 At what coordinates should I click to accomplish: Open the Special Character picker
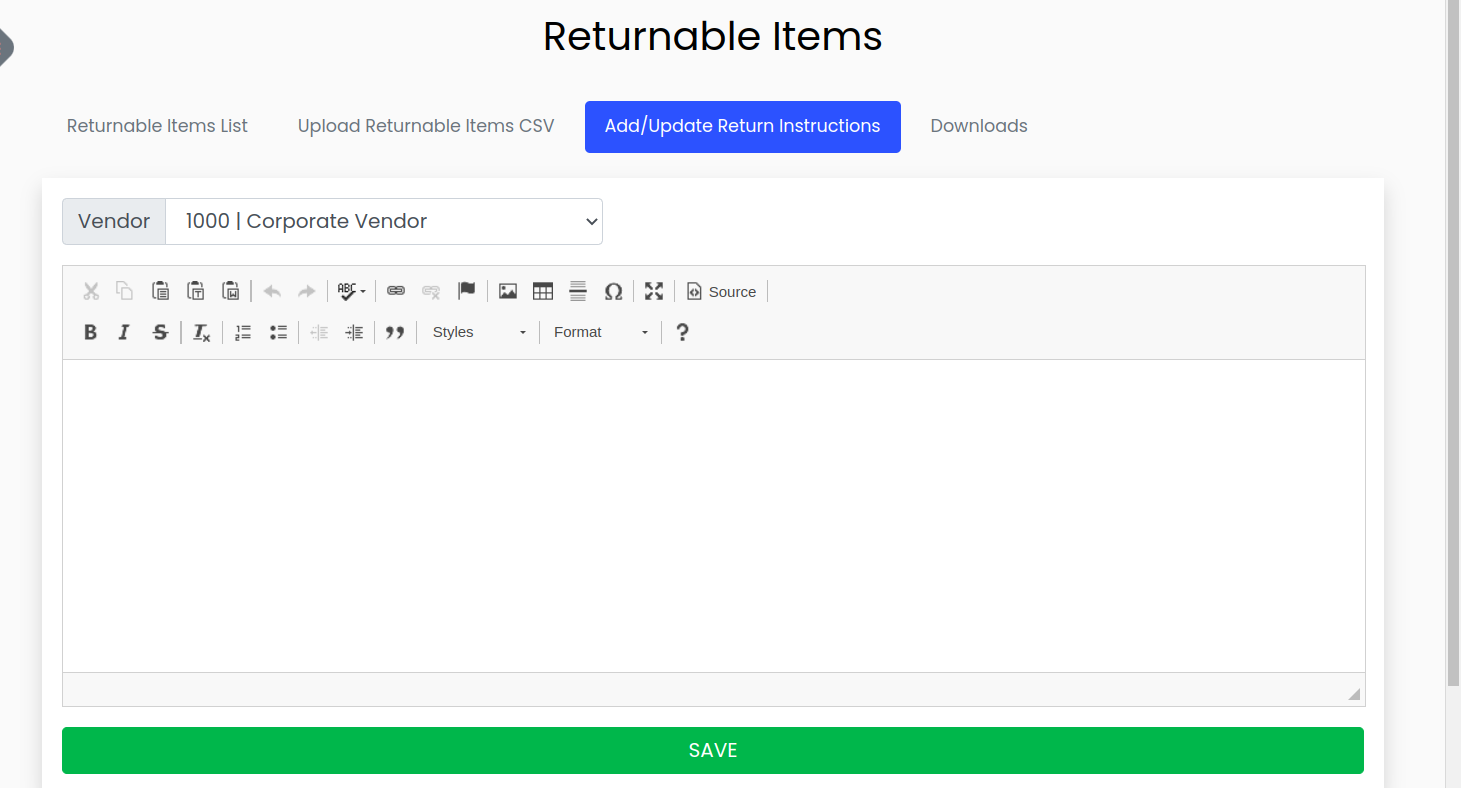tap(613, 291)
